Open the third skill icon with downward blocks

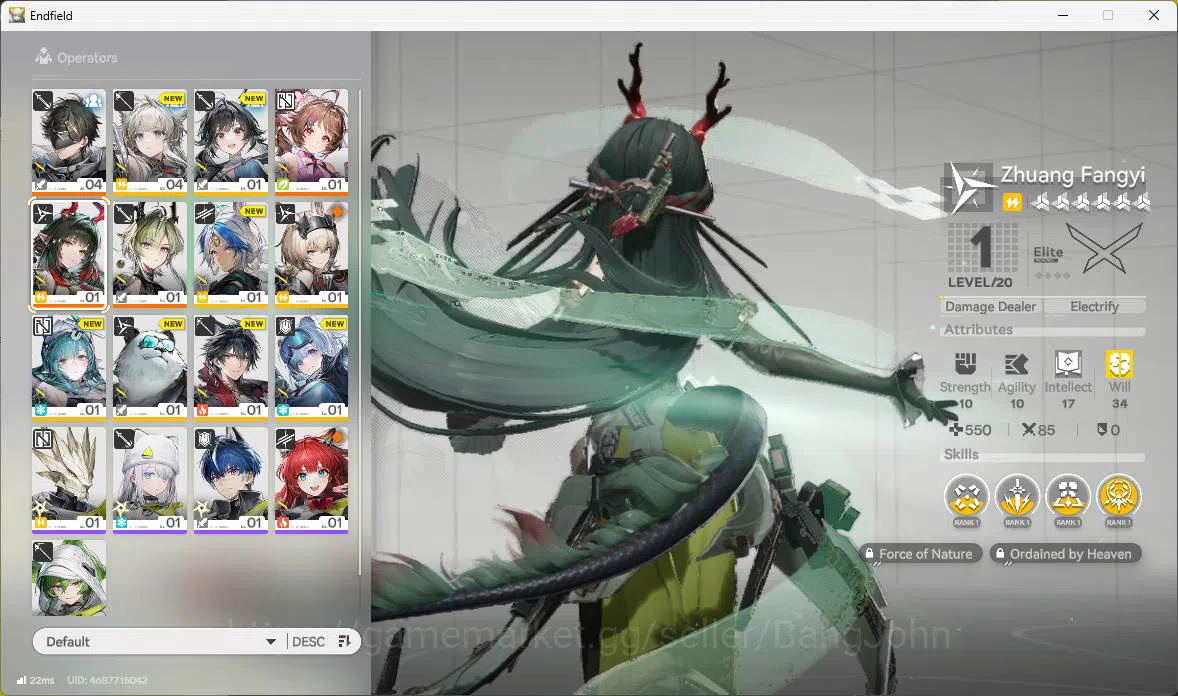pos(1068,496)
